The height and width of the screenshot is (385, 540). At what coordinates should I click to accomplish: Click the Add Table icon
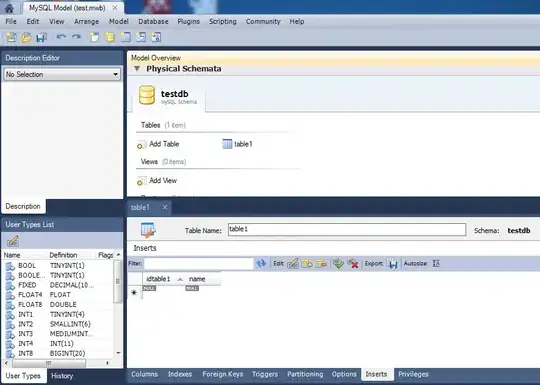pos(141,145)
